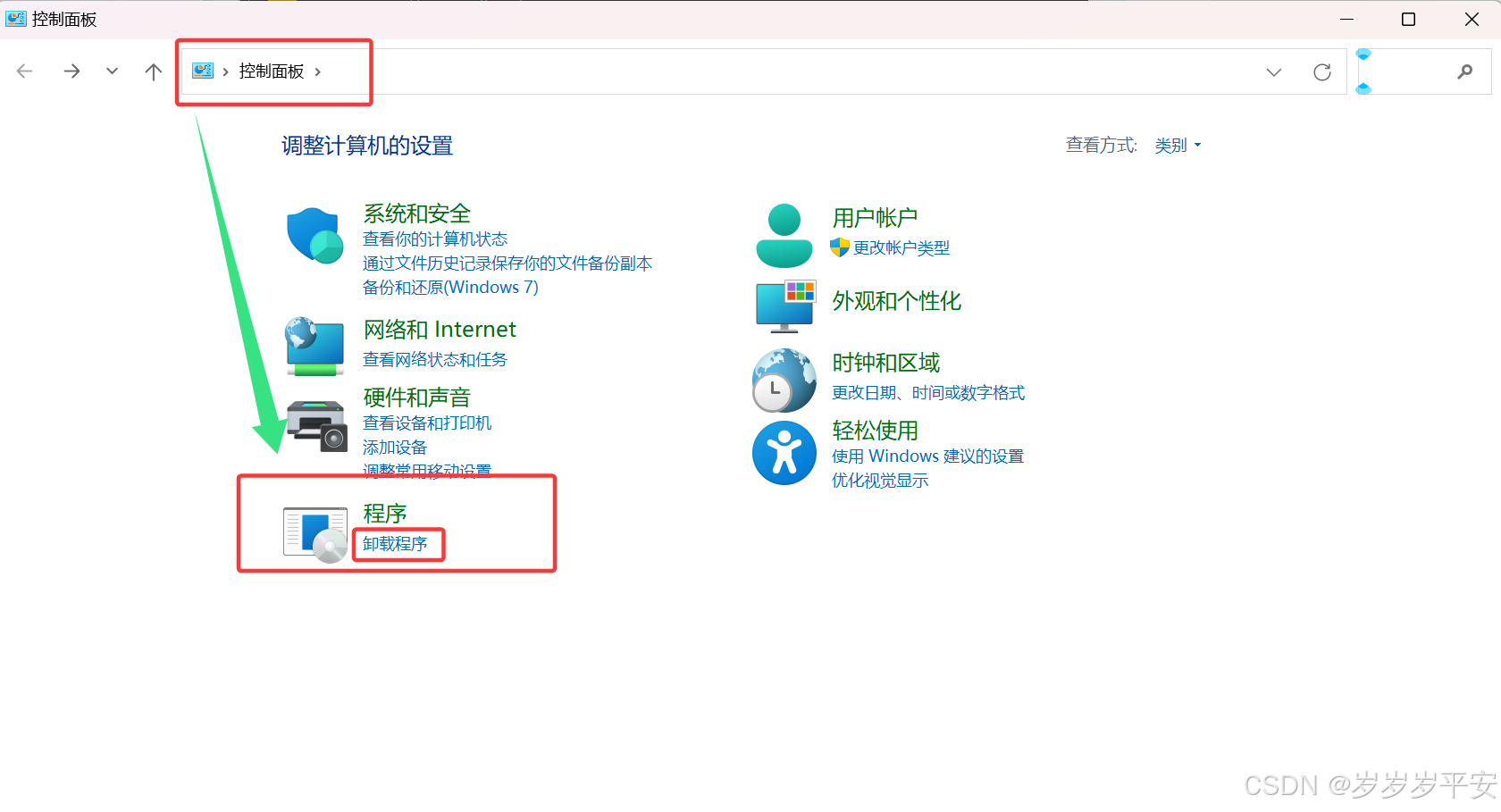This screenshot has height=812, width=1501.
Task: Click the search magnifier icon
Action: pyautogui.click(x=1465, y=71)
